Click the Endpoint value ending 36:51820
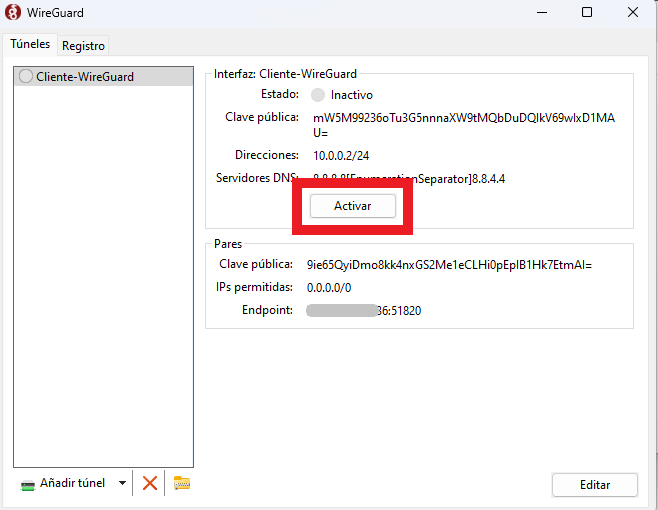Screen dimensions: 658x510 pos(363,311)
